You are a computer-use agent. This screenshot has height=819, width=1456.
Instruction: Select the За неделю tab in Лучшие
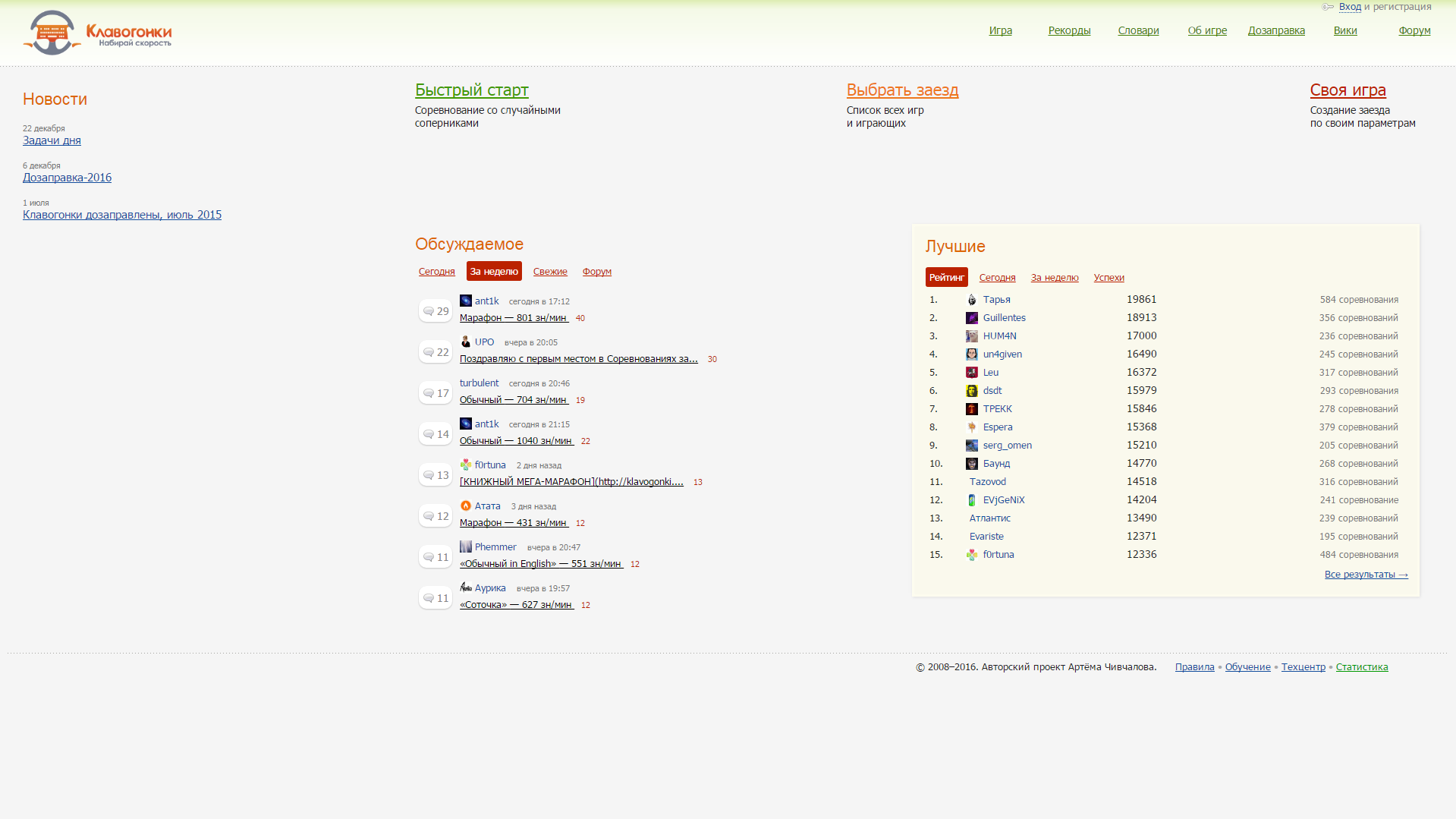(x=1054, y=278)
